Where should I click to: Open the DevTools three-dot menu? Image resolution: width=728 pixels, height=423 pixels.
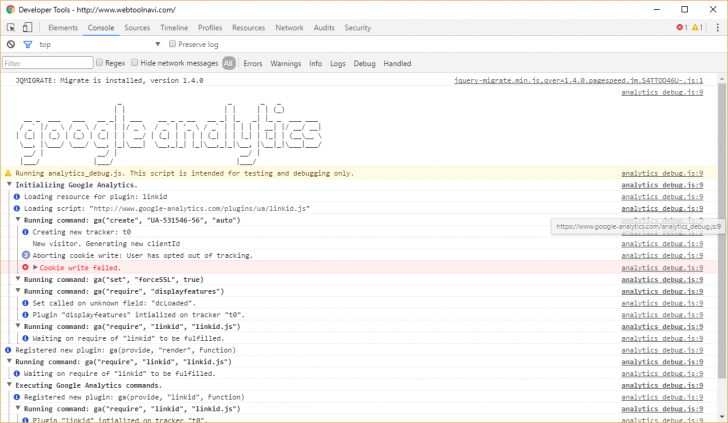pos(718,28)
